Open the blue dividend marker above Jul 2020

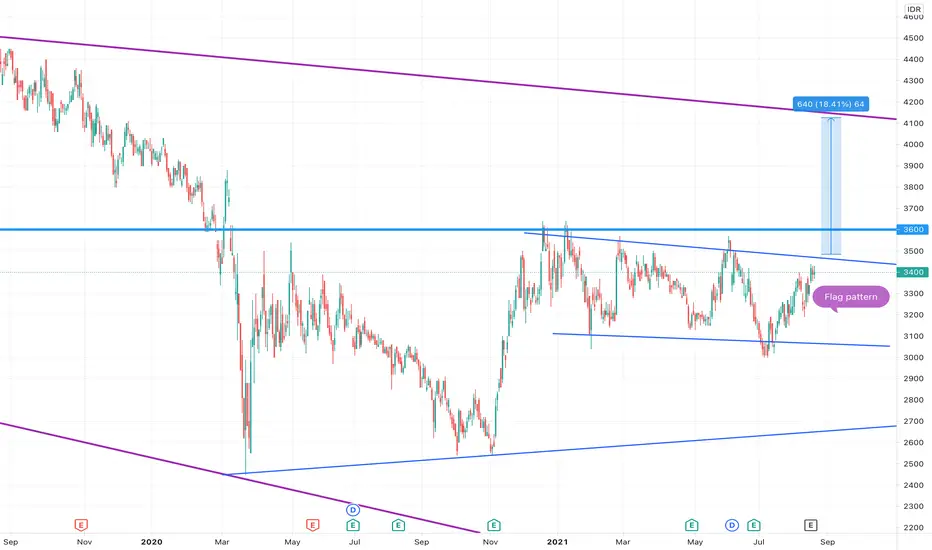pos(353,510)
